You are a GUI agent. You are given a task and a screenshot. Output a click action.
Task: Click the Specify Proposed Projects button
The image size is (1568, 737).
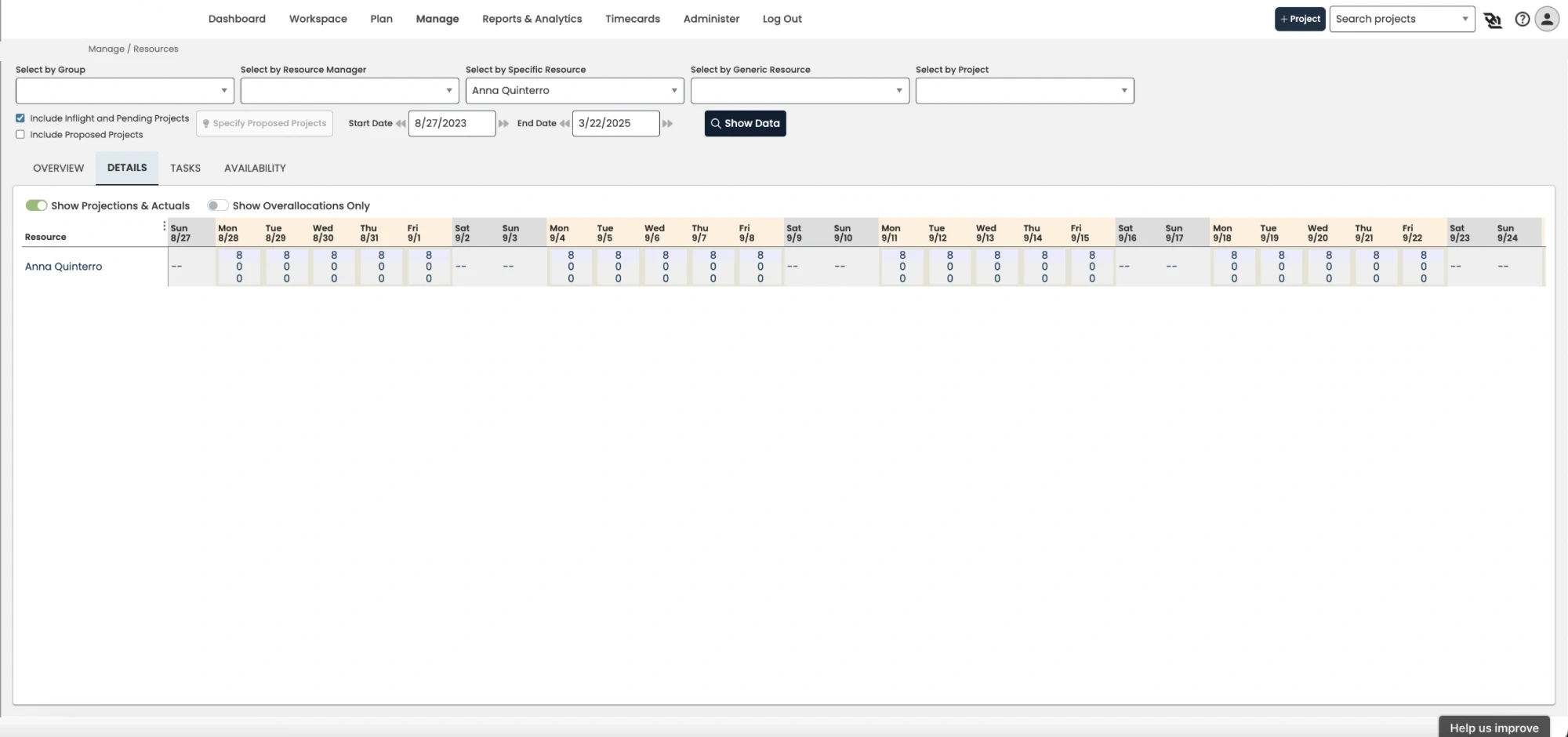coord(264,124)
